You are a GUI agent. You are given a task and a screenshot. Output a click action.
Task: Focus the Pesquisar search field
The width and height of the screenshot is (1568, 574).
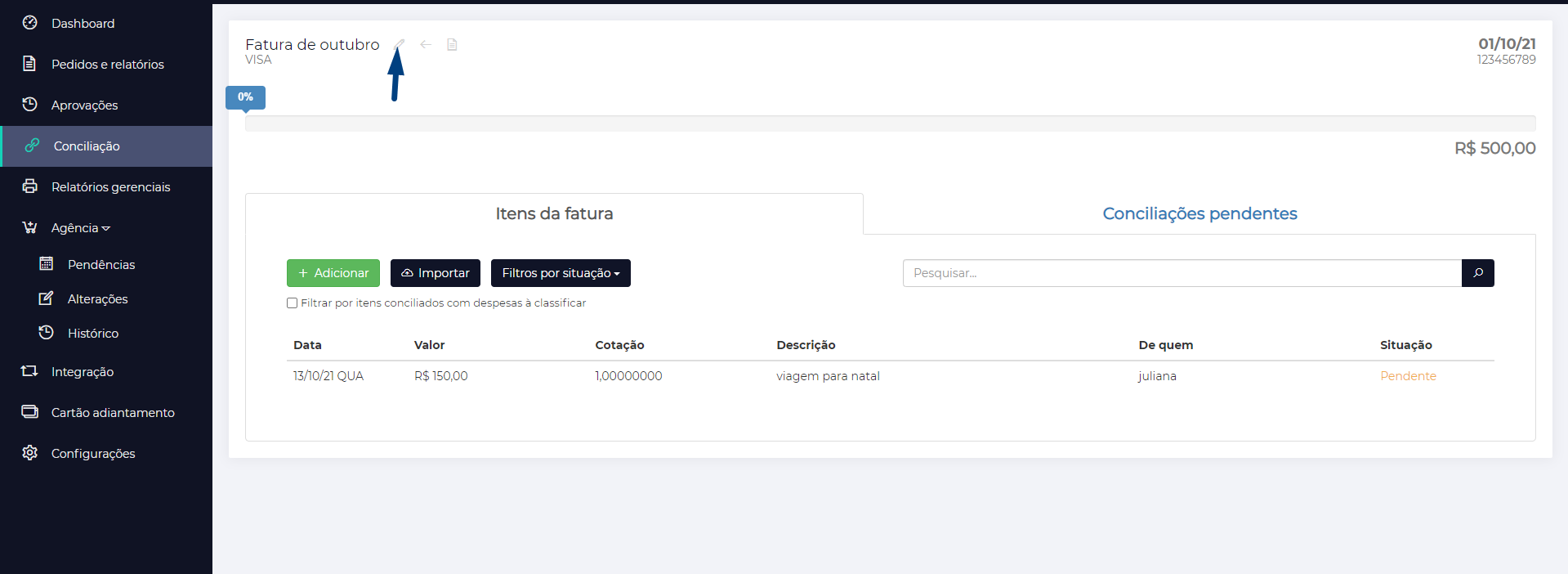click(x=1182, y=273)
